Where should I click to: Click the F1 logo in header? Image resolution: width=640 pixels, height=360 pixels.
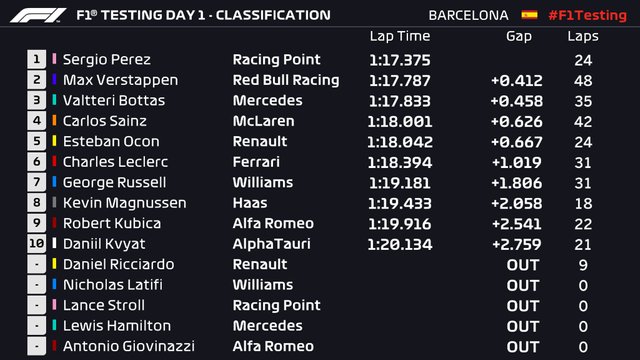38,16
